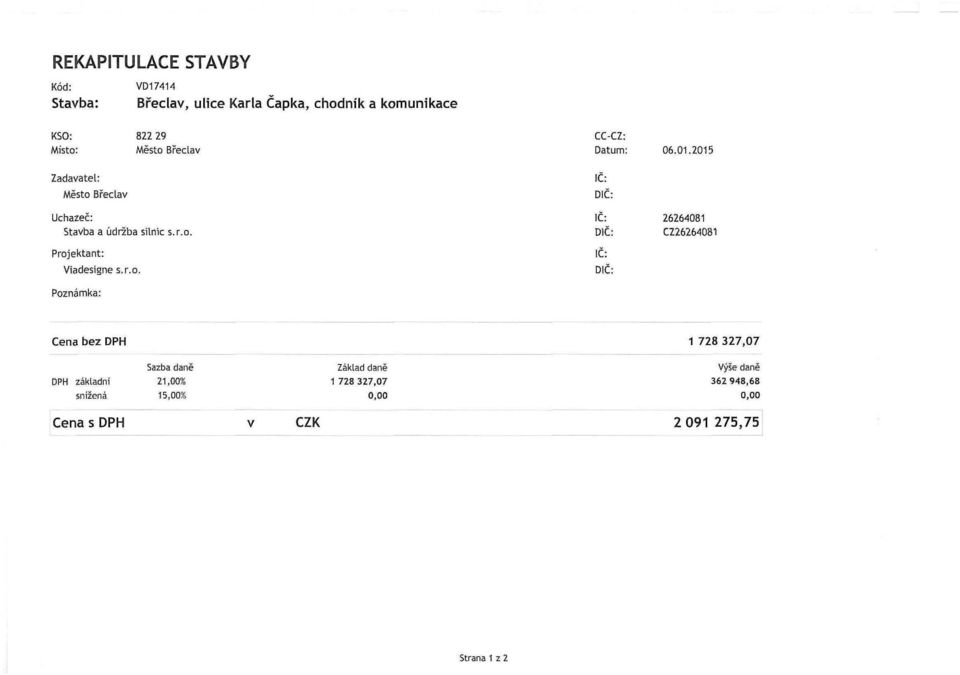The width and height of the screenshot is (960, 675).
Task: Select Cena bez DPH amount 1 728 327,07
Action: tap(724, 341)
